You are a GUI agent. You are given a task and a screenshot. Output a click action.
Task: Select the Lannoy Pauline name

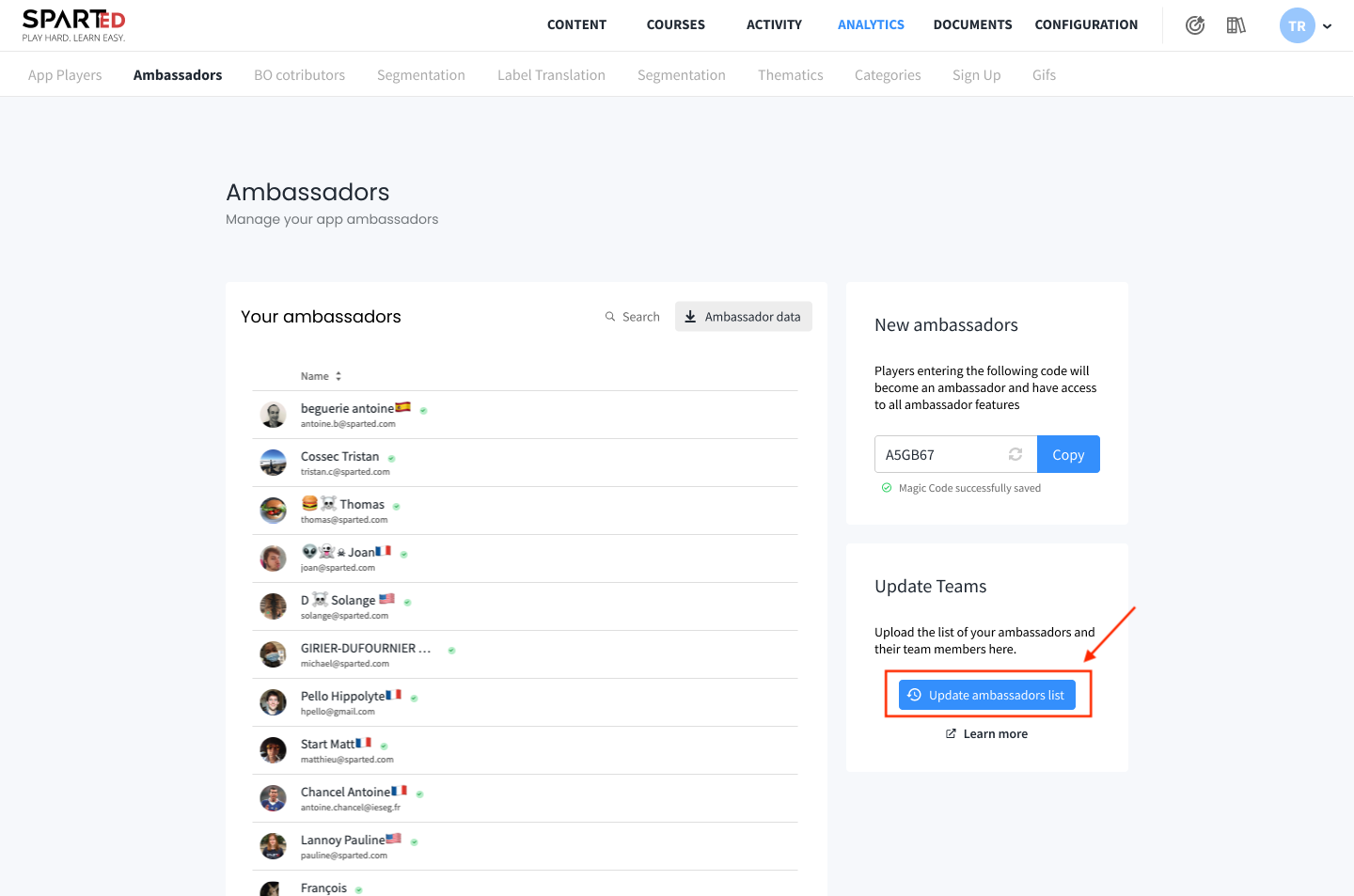(x=342, y=841)
